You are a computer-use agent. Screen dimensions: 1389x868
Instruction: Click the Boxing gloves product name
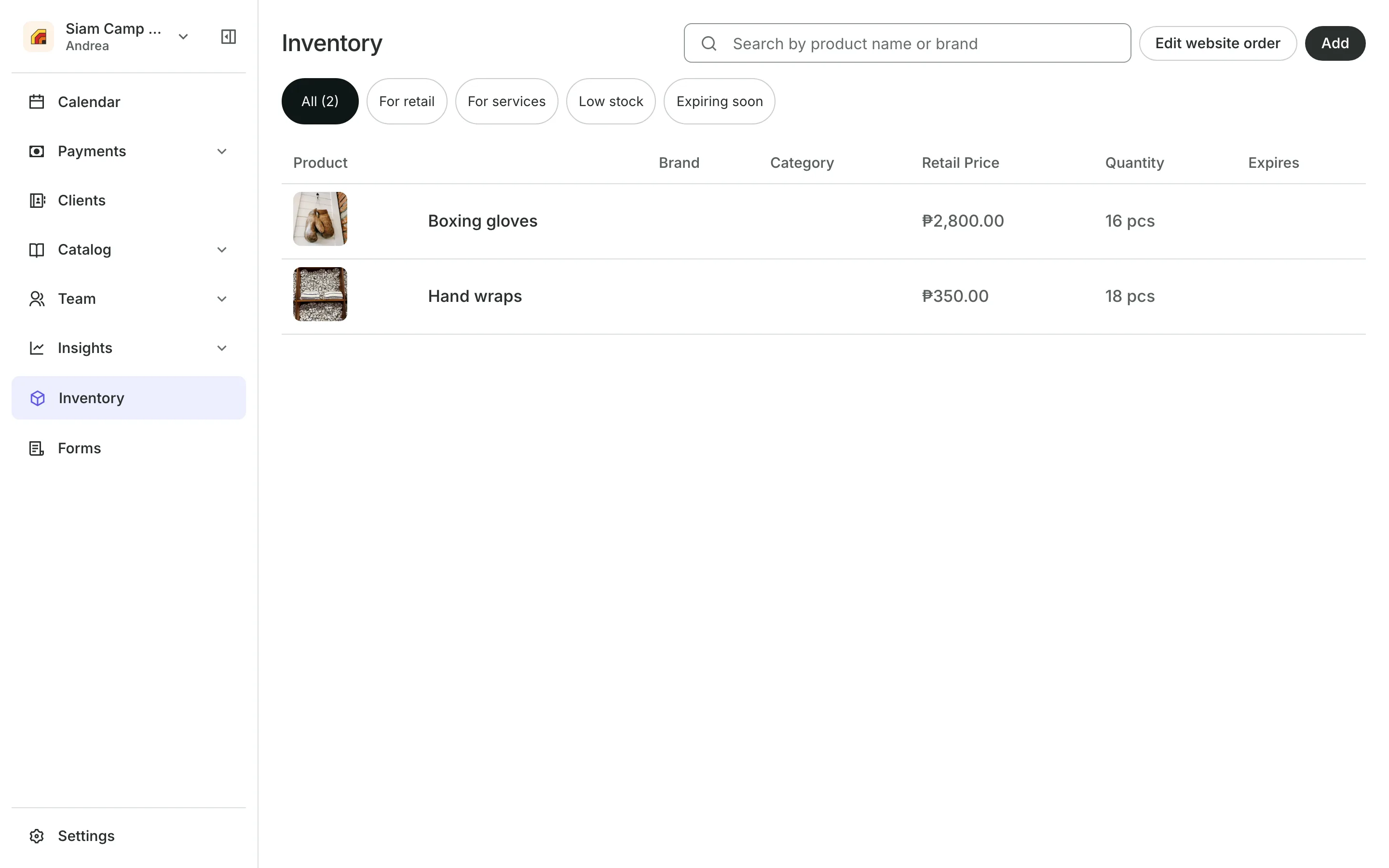(483, 221)
